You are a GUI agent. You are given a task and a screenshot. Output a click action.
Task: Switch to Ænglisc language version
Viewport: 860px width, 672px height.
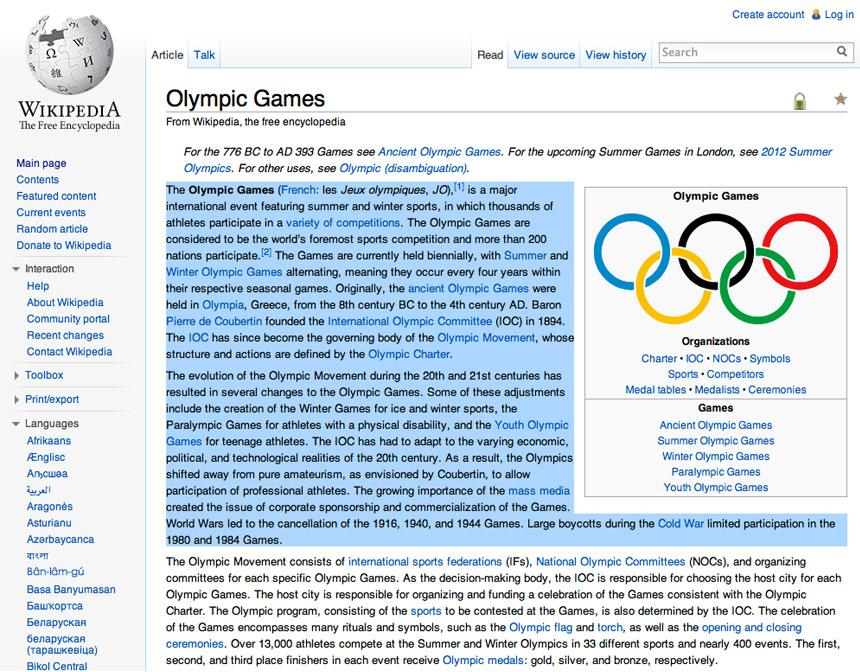[46, 457]
